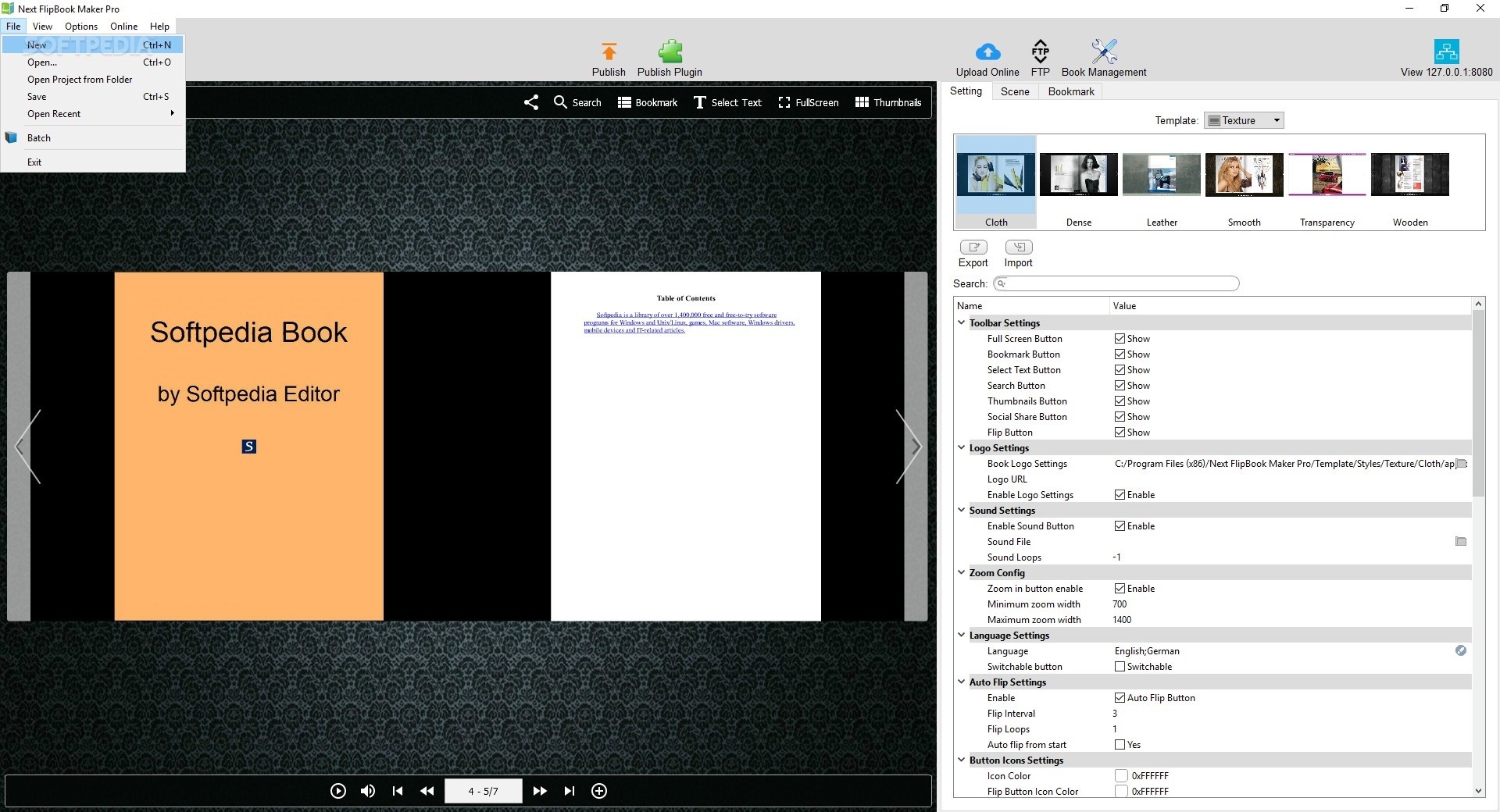1500x812 pixels.
Task: Collapse Toolbar Settings group
Action: click(962, 322)
